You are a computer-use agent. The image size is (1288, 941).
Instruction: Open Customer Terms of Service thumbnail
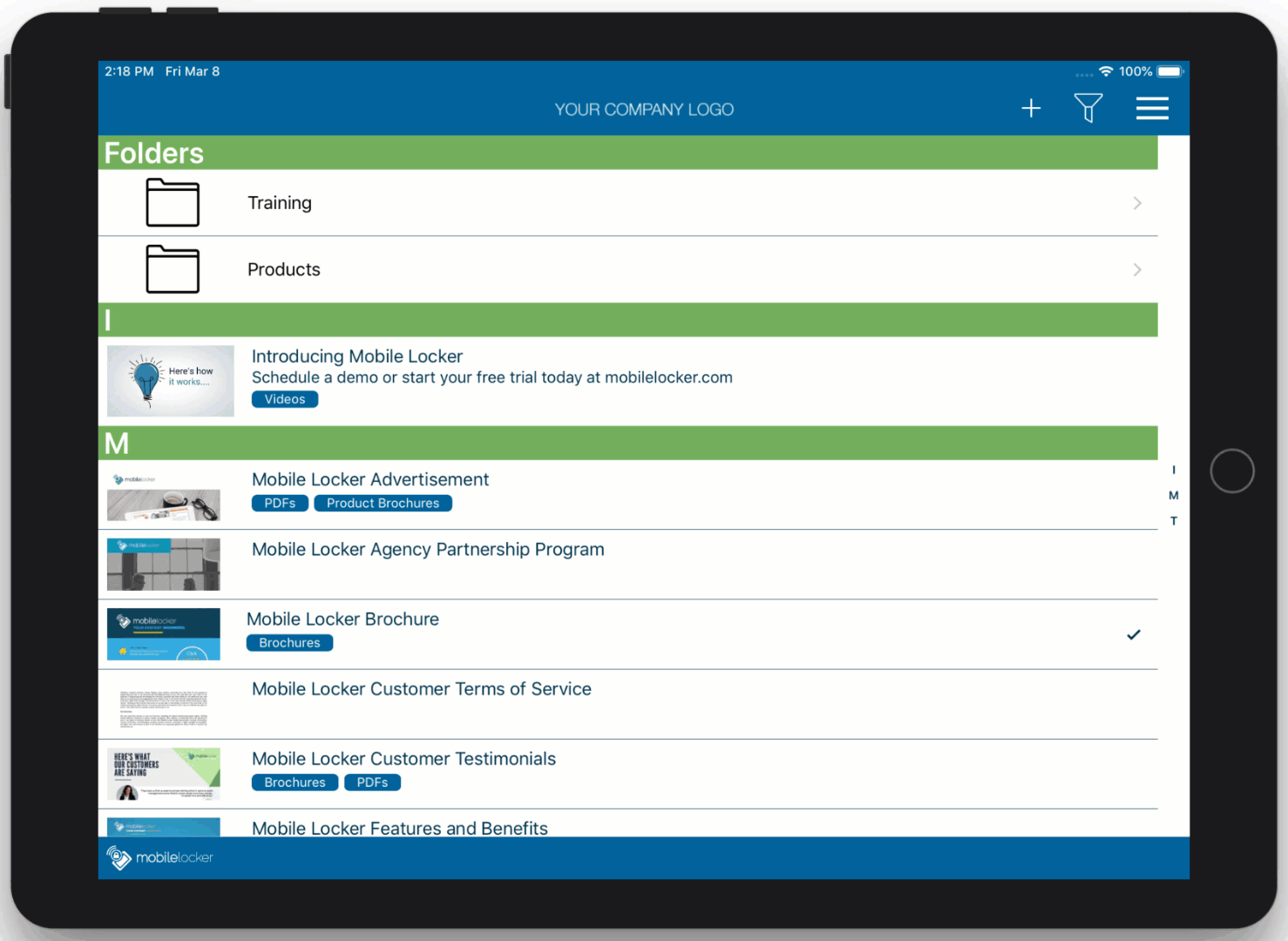pos(164,707)
